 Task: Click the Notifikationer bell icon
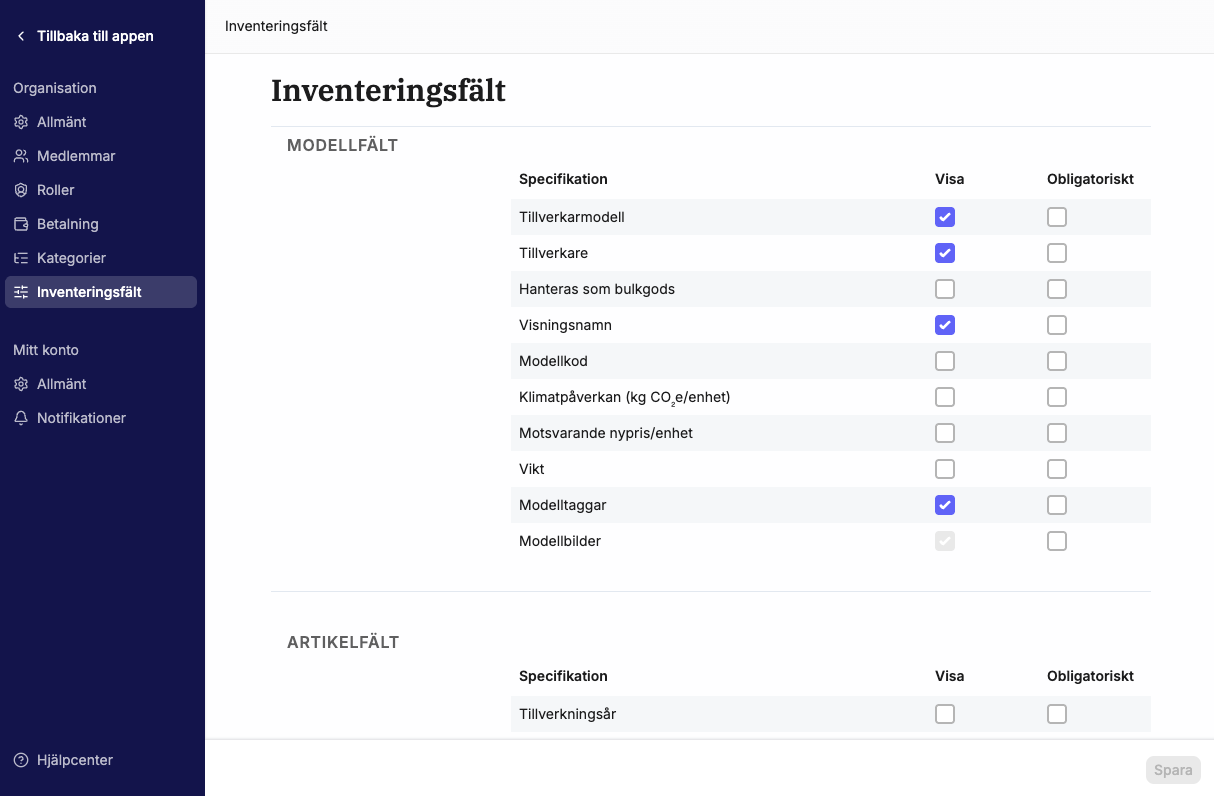[x=21, y=418]
